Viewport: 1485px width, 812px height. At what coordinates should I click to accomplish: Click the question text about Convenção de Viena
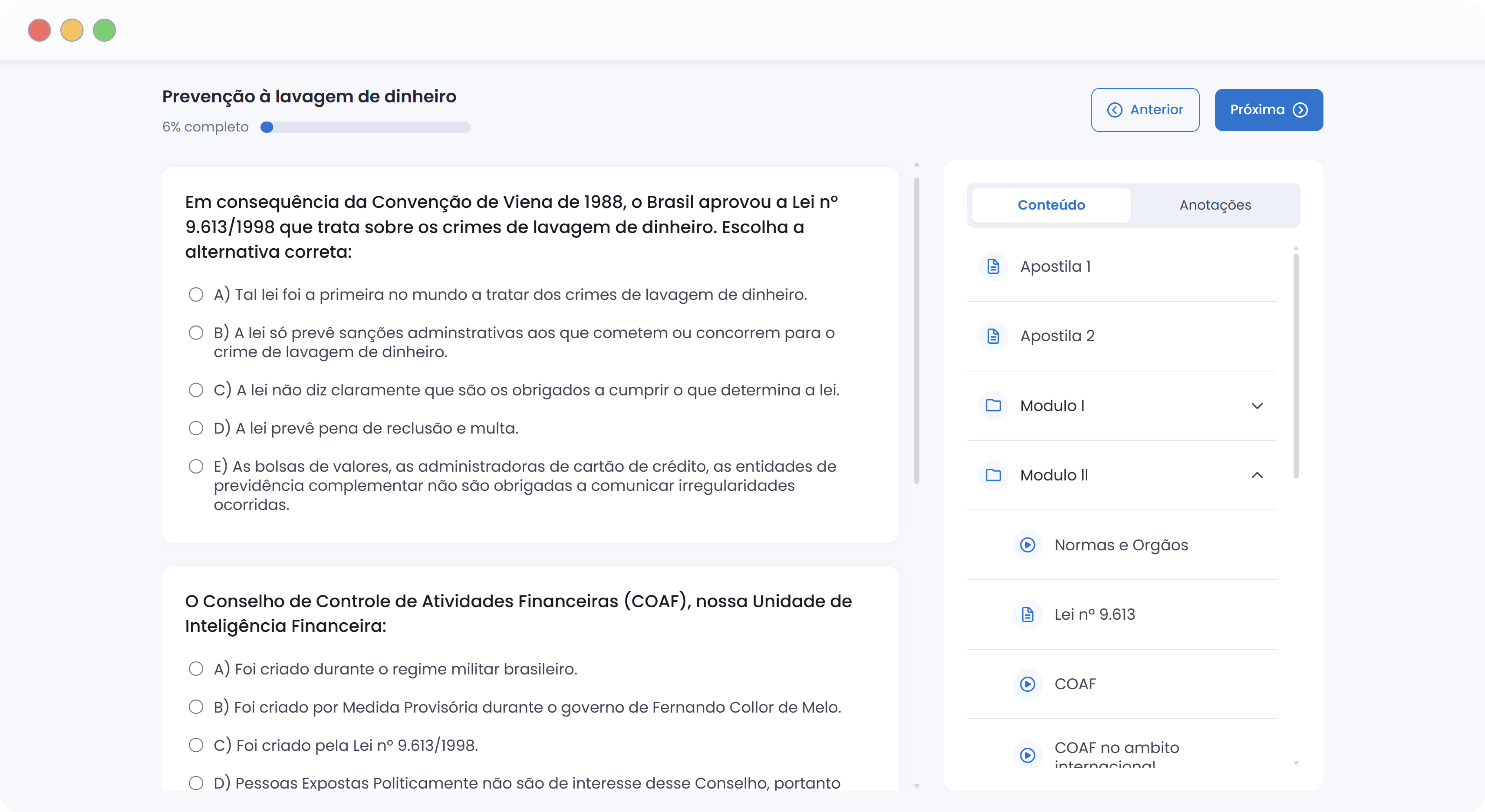point(511,226)
